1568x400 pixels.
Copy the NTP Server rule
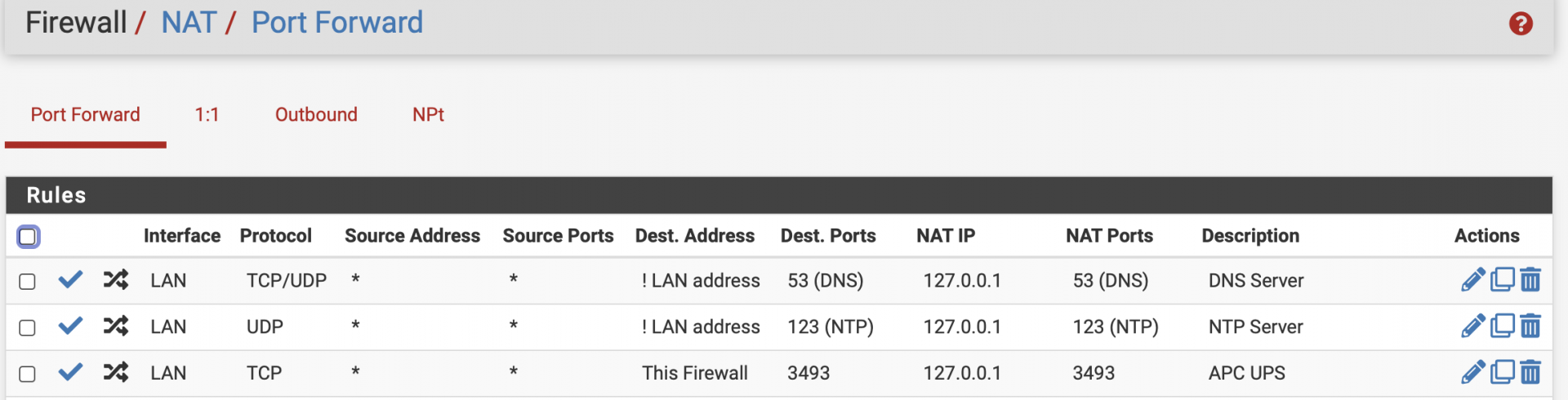click(1503, 327)
